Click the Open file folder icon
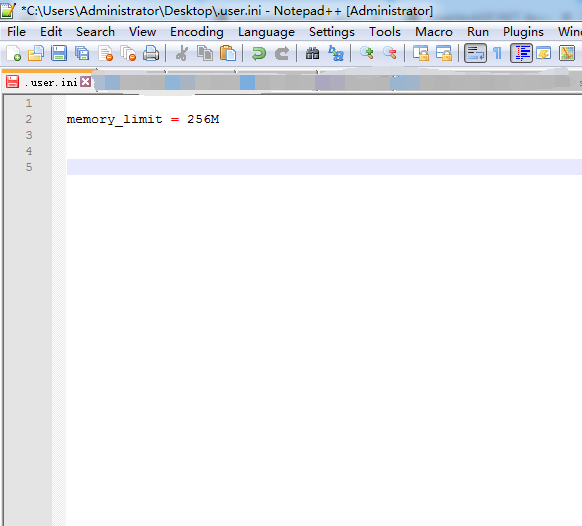Screen dimensions: 582x526 click(x=36, y=53)
